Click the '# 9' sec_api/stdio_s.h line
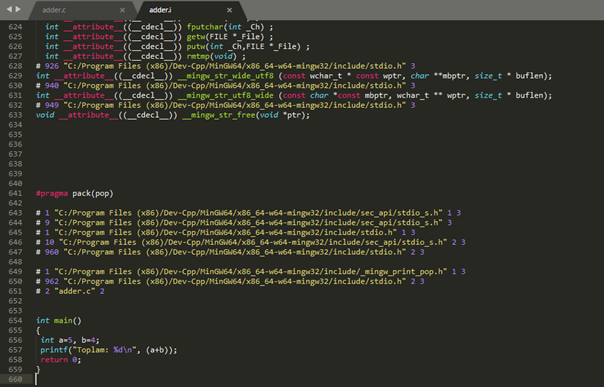This screenshot has width=604, height=387. tap(244, 223)
